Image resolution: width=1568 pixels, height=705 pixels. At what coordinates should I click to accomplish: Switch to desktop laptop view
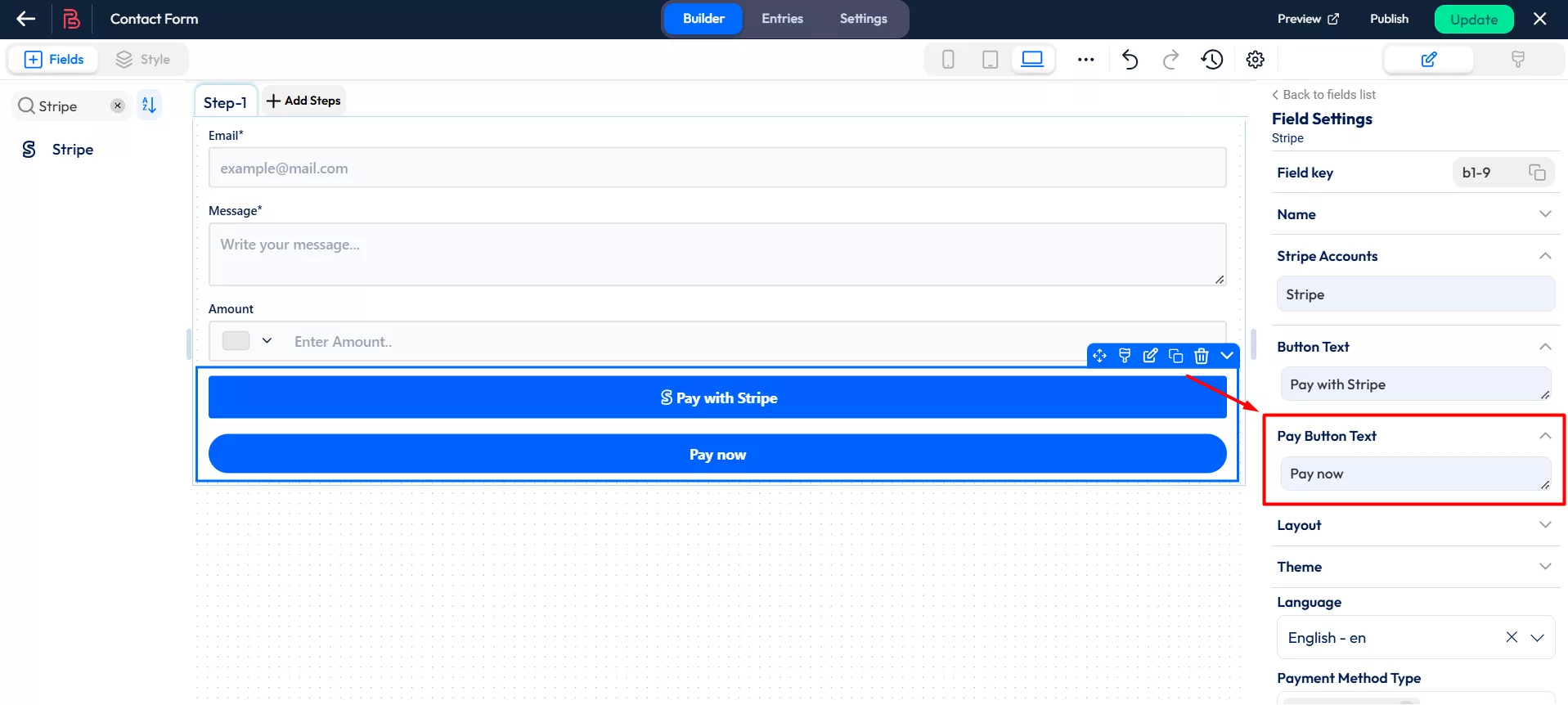(x=1032, y=60)
